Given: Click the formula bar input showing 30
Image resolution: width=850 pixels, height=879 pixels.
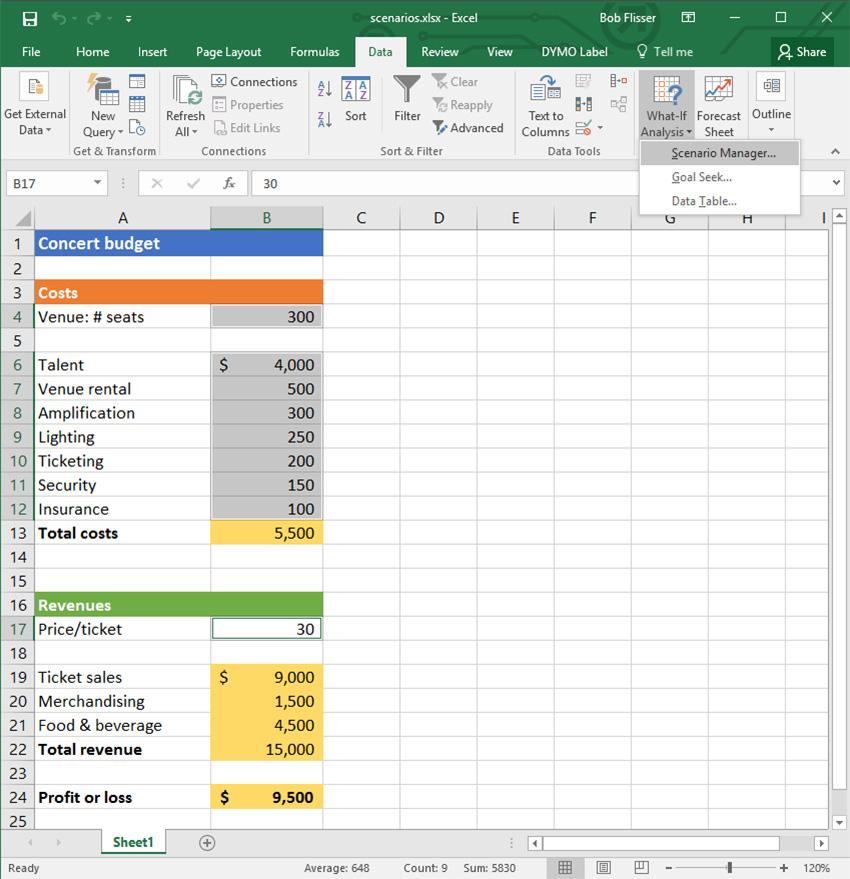Looking at the screenshot, I should (443, 183).
